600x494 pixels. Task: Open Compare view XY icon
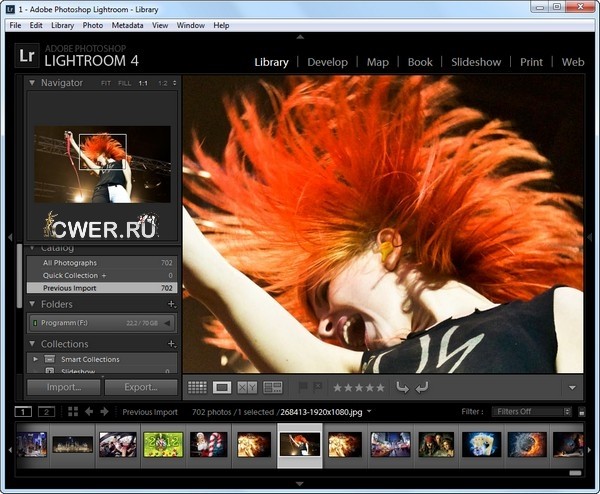pos(247,387)
